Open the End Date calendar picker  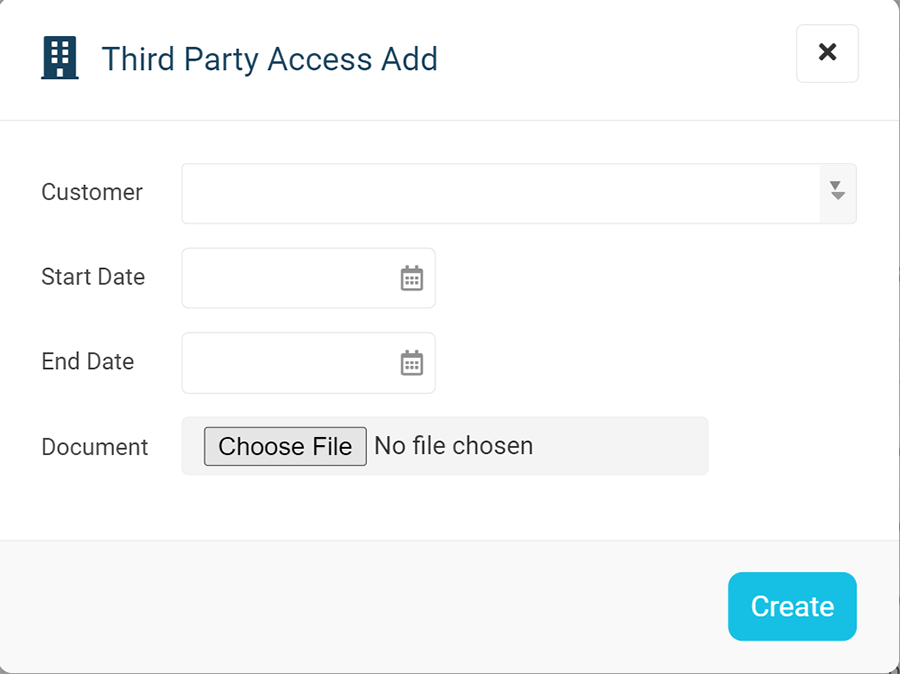pos(412,363)
